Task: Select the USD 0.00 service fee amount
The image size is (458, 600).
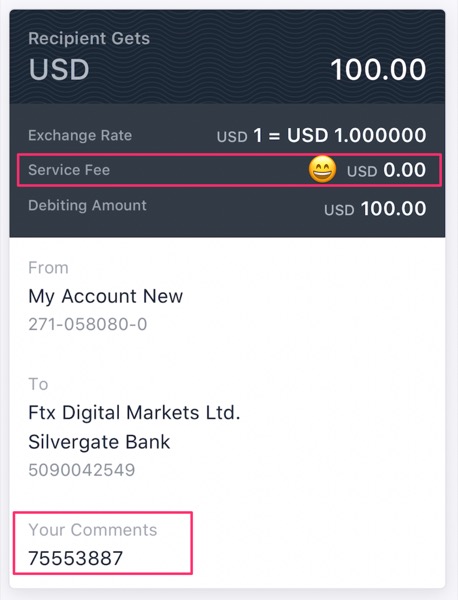Action: 386,170
